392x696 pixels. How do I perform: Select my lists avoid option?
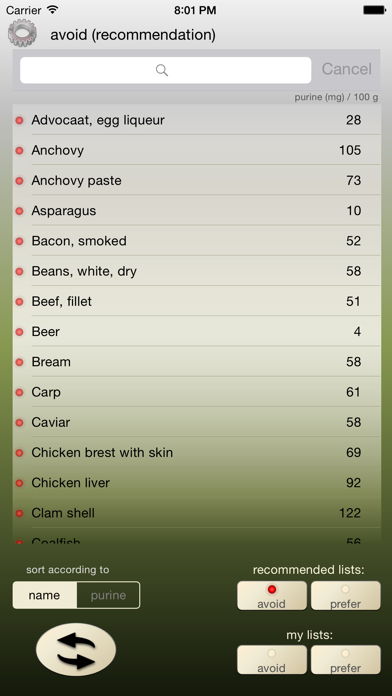point(272,660)
